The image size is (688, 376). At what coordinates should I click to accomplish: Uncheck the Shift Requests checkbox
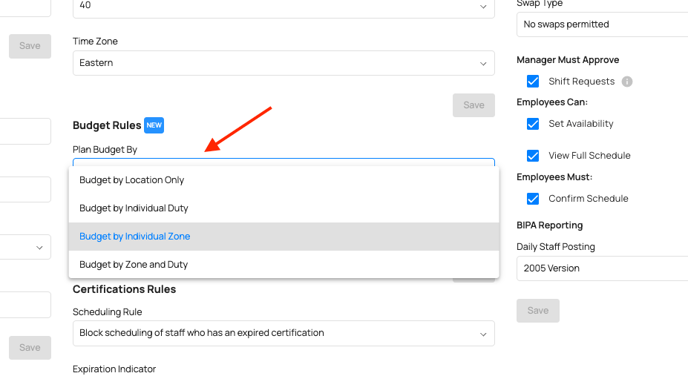(533, 81)
